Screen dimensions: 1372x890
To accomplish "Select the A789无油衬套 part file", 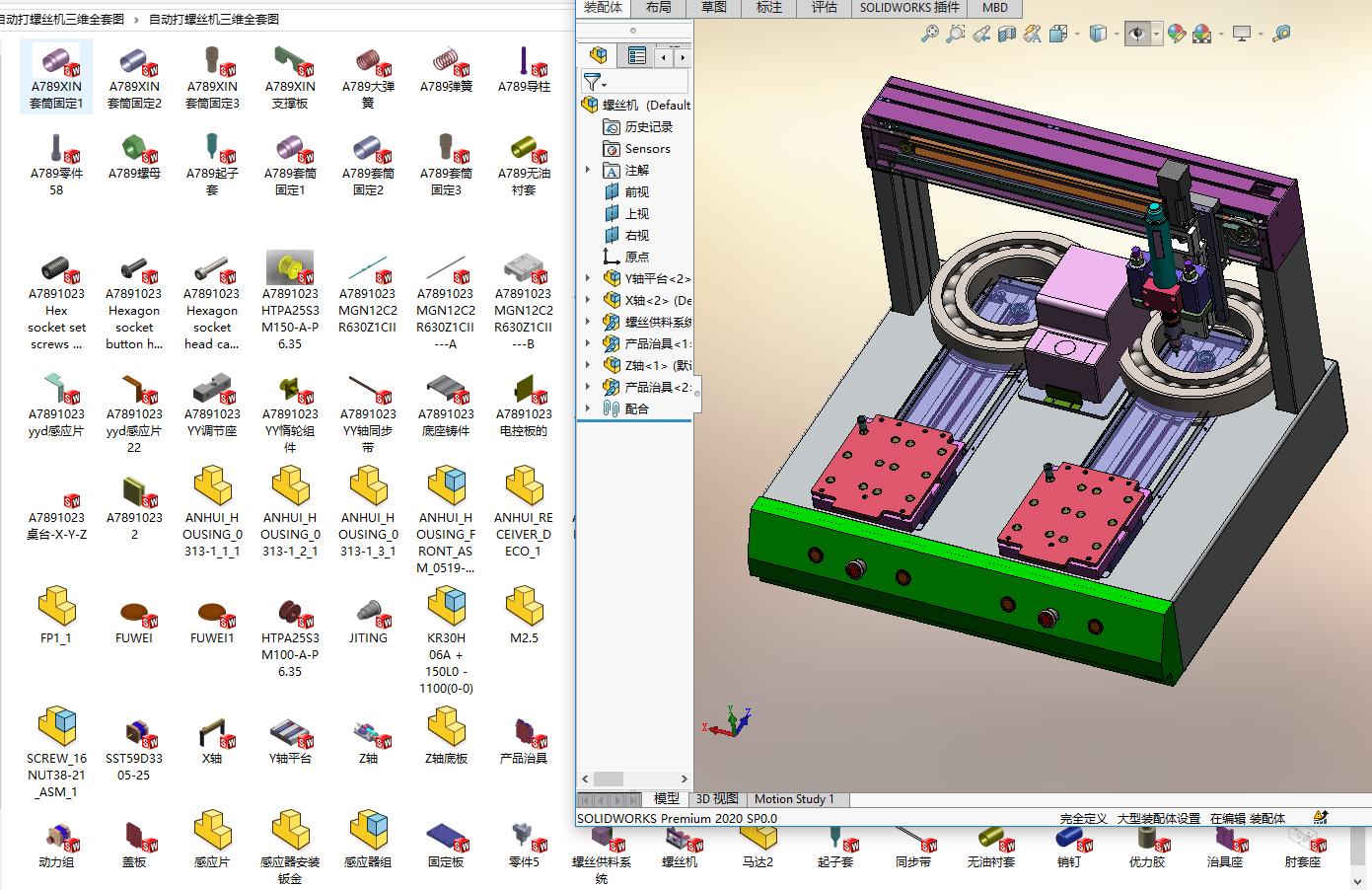I will click(x=524, y=164).
